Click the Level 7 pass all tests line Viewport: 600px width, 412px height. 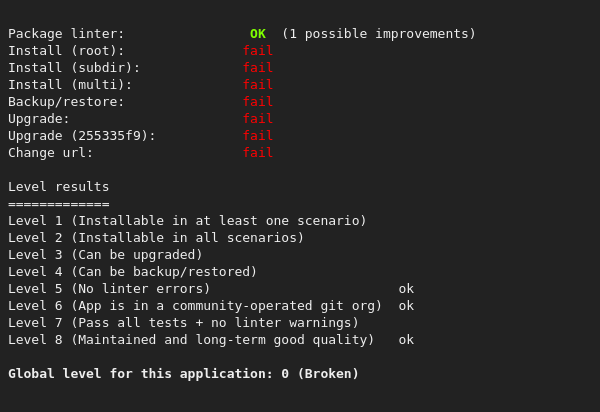point(183,323)
